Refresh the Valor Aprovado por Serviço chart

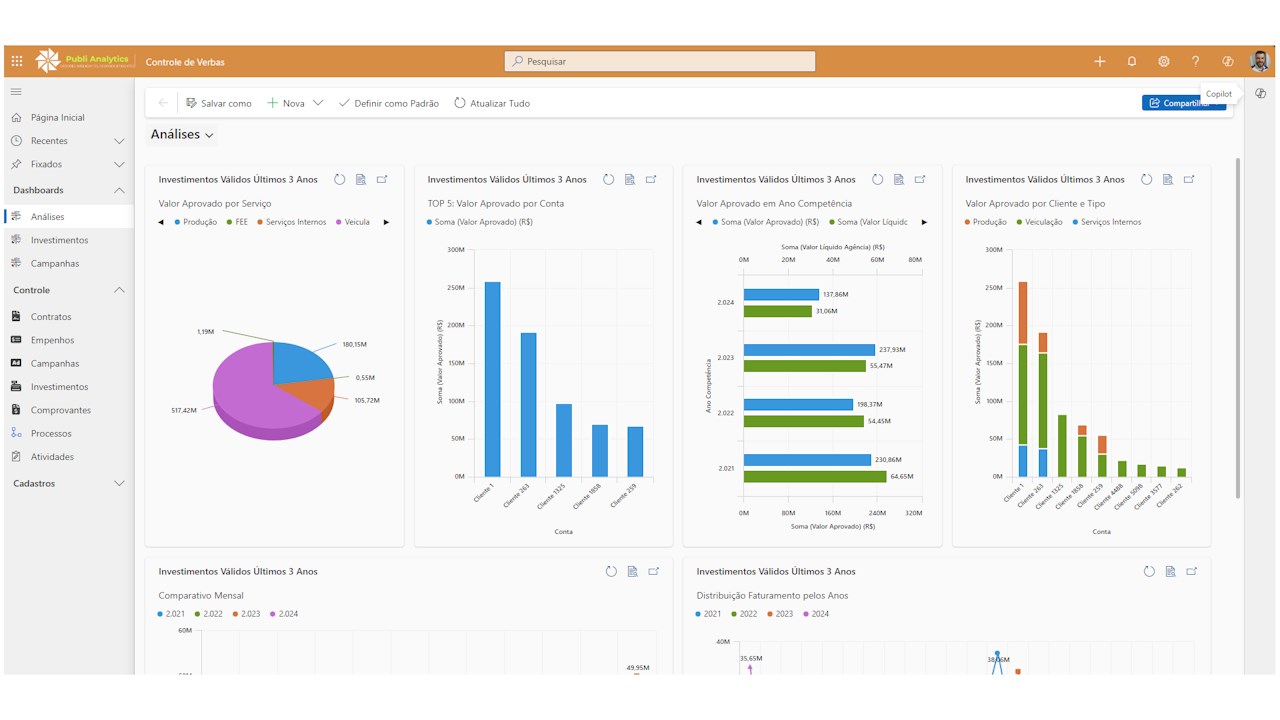(340, 180)
